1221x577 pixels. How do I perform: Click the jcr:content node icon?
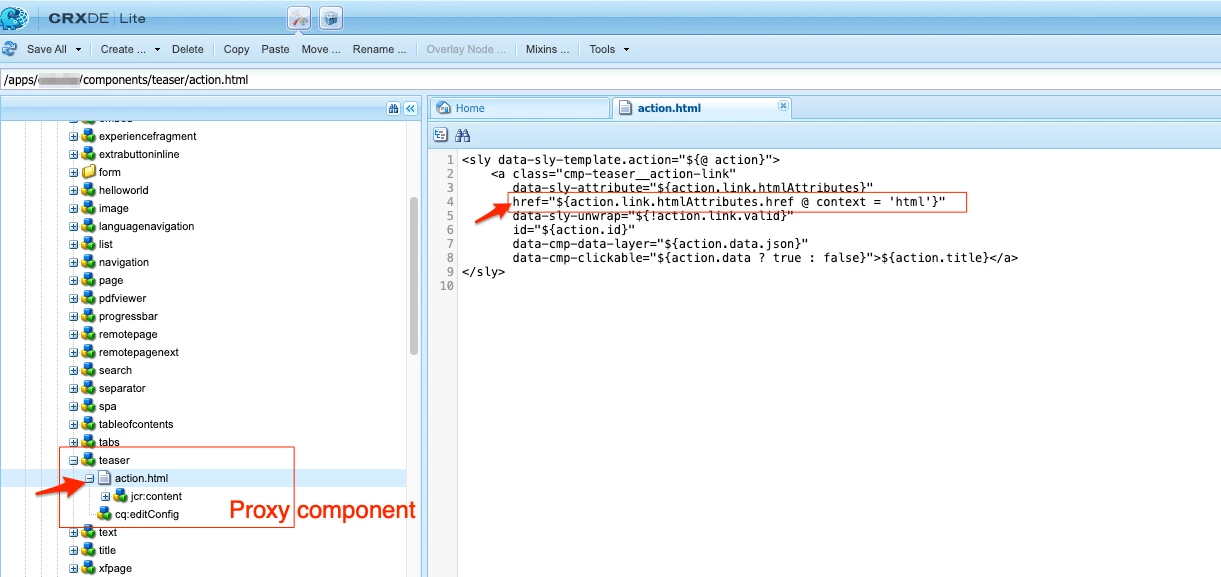120,496
